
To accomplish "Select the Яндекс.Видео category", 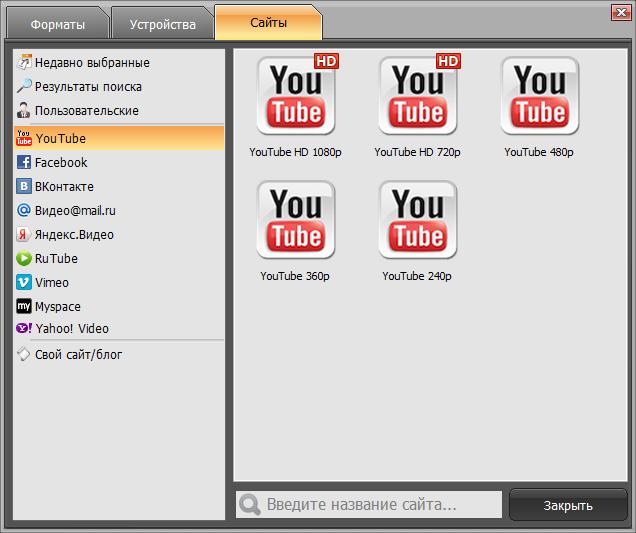I will (119, 234).
